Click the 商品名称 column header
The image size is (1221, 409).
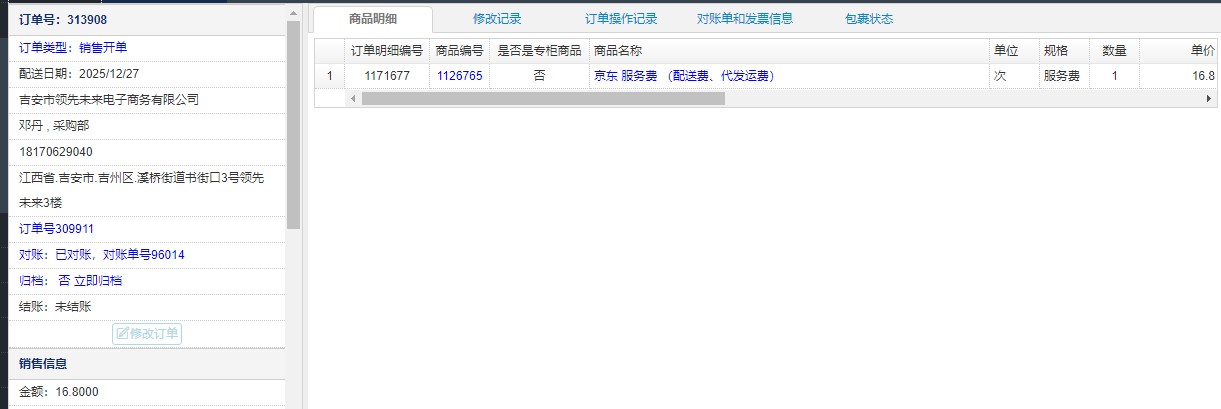tap(617, 50)
